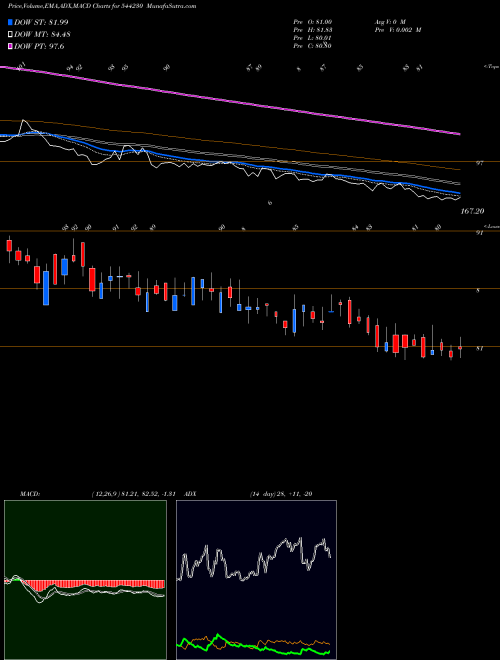Click the ADX panel title label

point(190,494)
